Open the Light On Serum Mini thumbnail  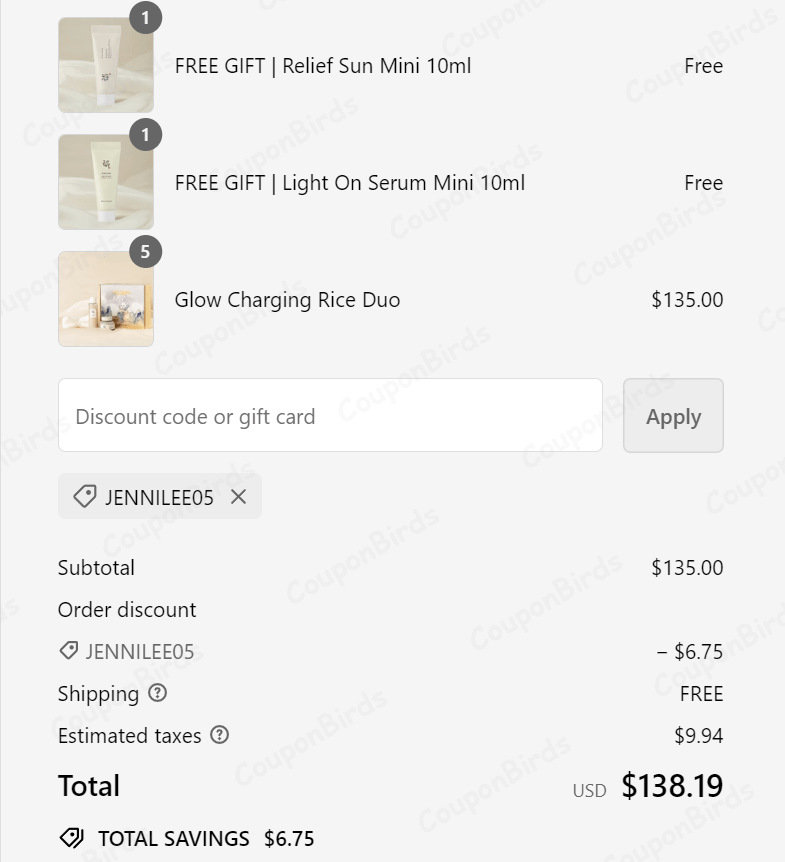pos(106,181)
